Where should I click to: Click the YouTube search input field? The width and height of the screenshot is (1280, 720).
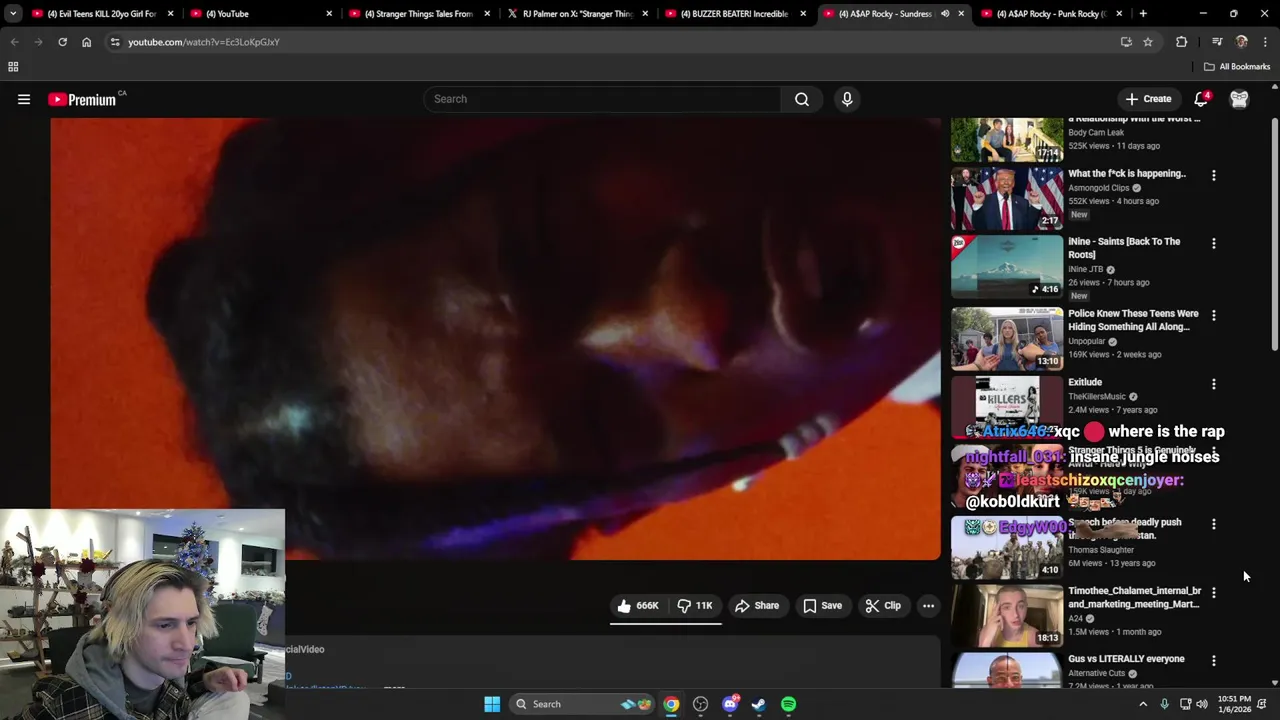[603, 99]
